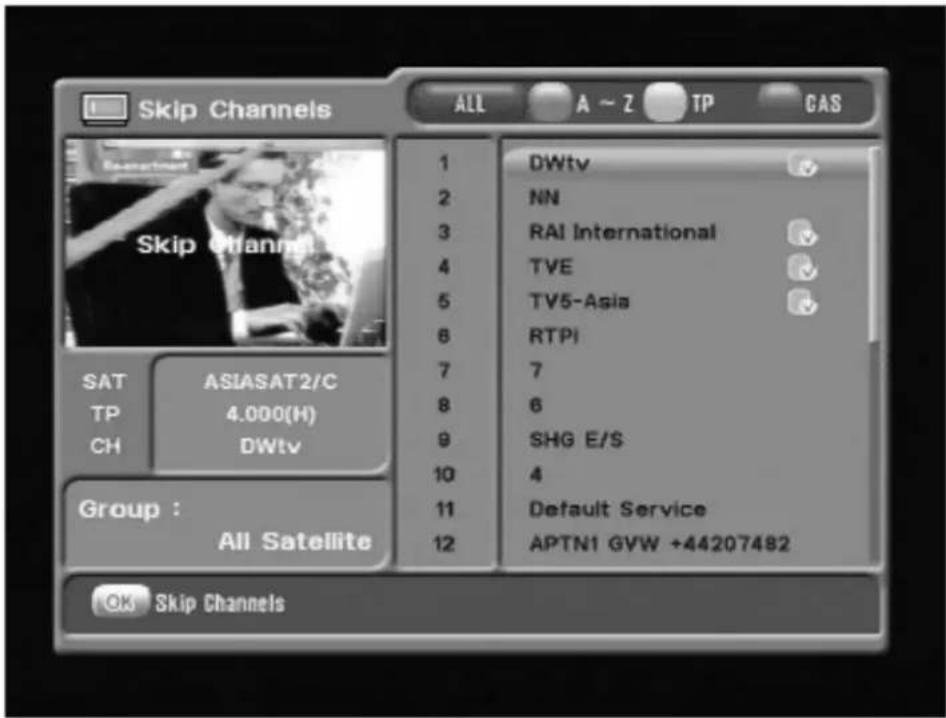
Task: Select the Default Service channel
Action: point(687,509)
